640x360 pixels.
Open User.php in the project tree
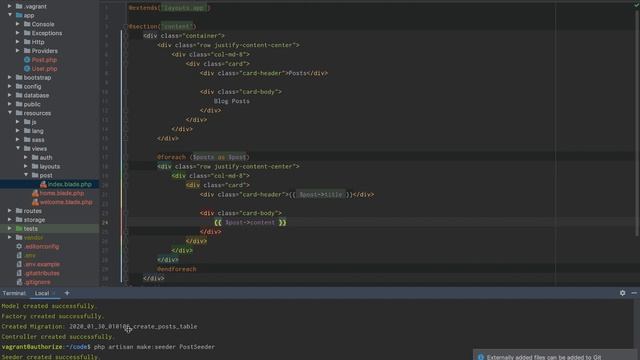pyautogui.click(x=44, y=69)
